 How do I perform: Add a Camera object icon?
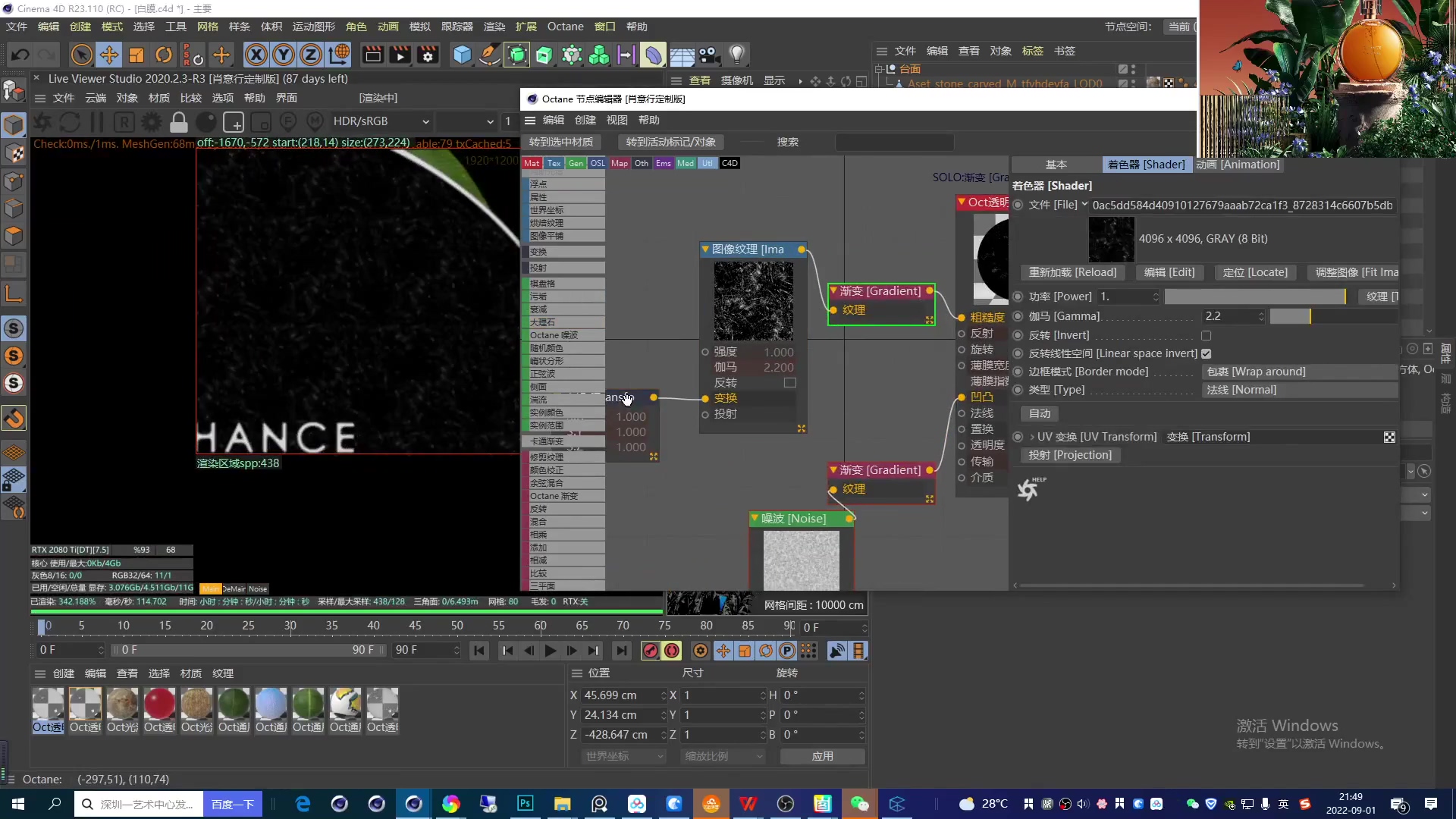(x=709, y=55)
